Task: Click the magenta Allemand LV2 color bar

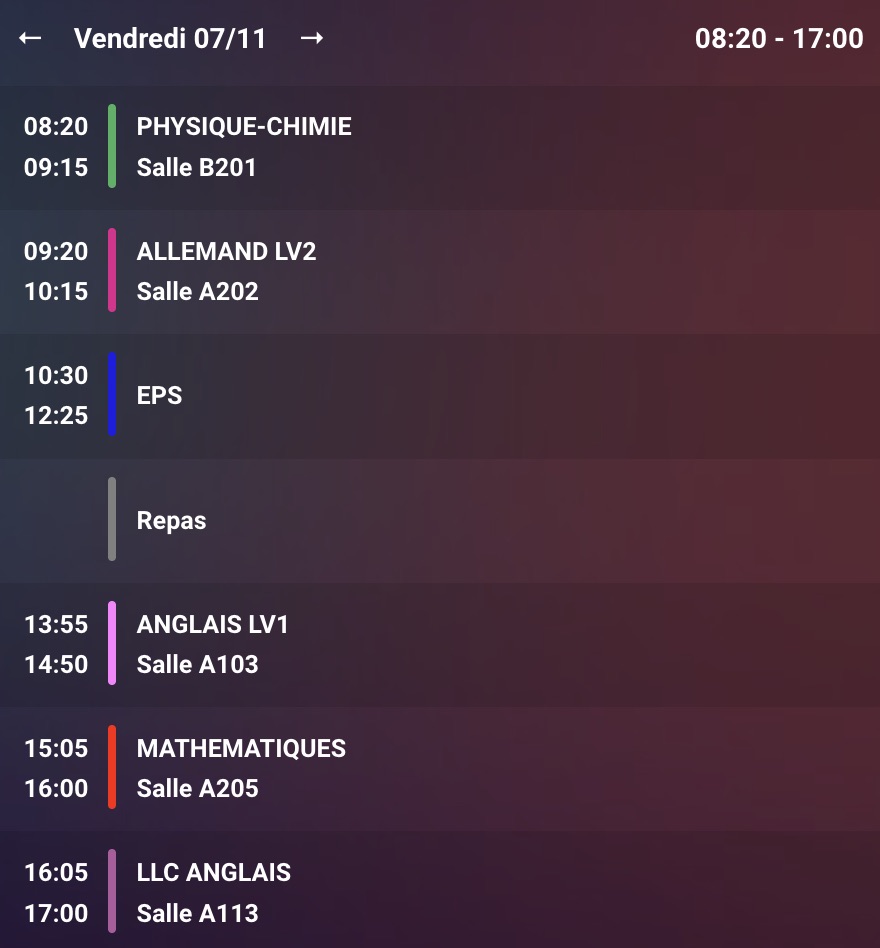Action: [112, 270]
